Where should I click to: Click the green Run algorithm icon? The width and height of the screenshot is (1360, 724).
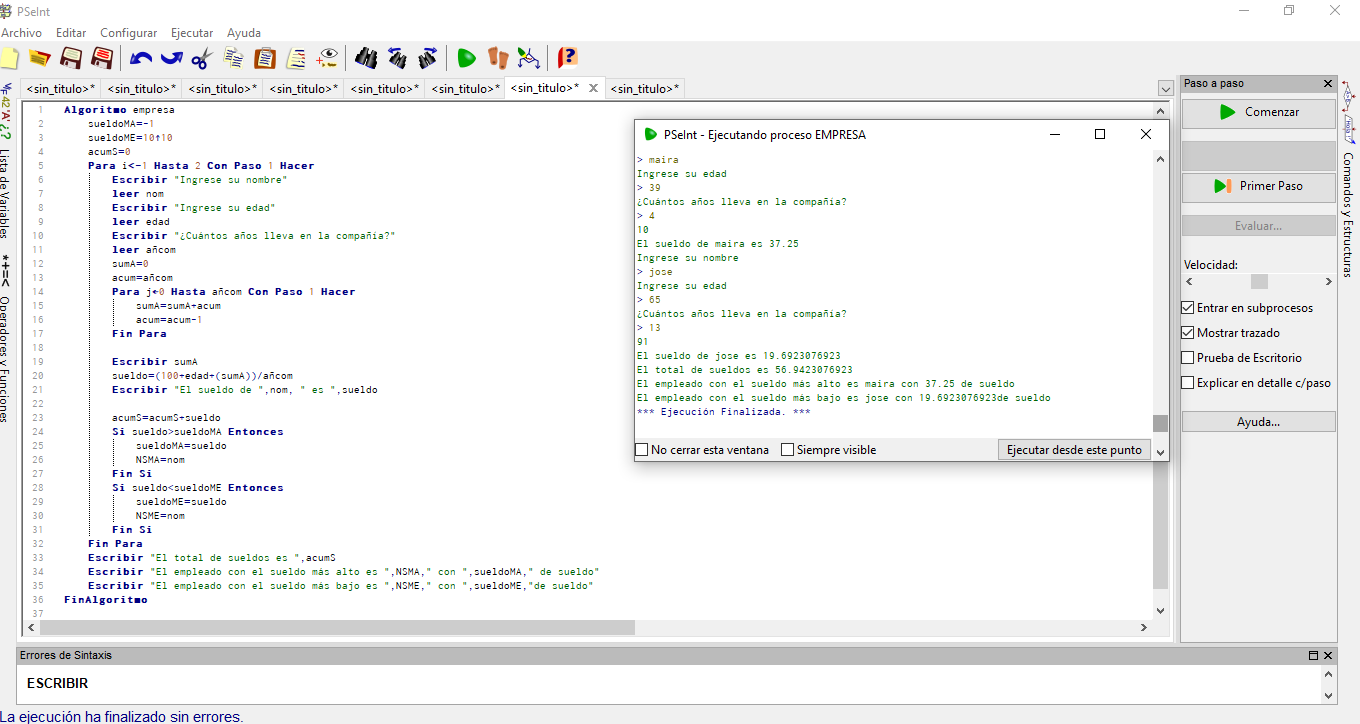466,58
